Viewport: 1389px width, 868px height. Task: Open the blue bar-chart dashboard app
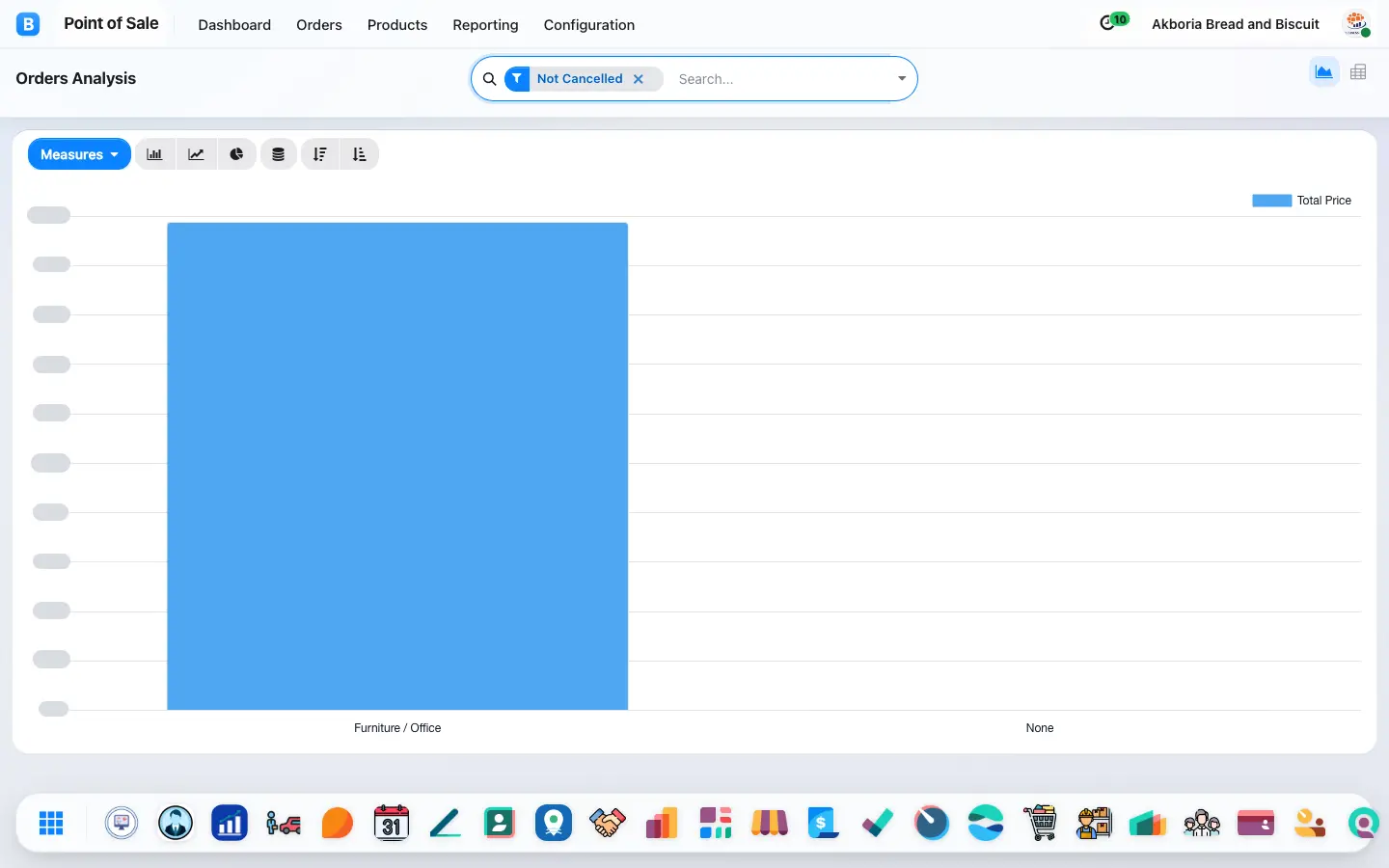pos(230,823)
